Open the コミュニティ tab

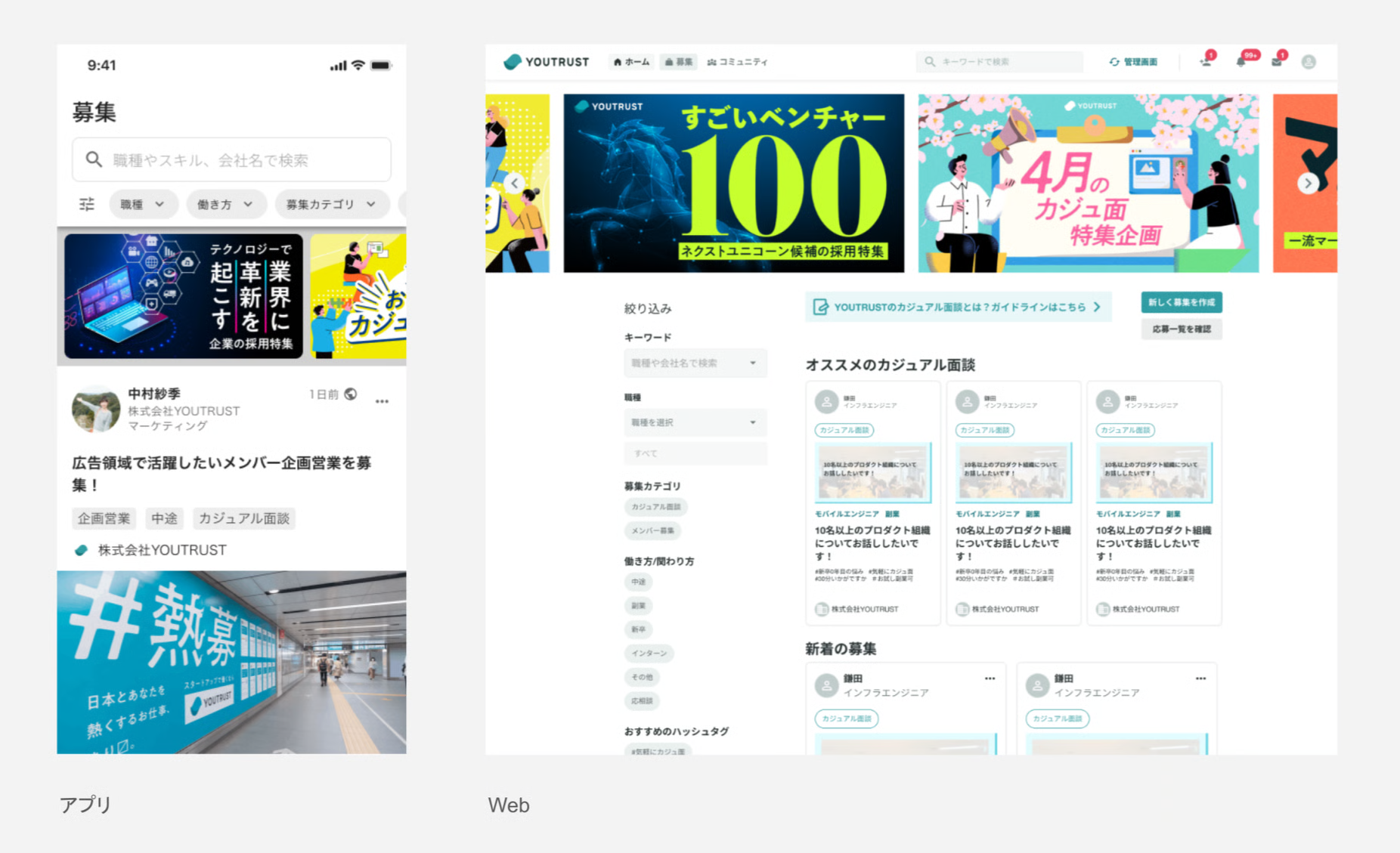pyautogui.click(x=737, y=62)
